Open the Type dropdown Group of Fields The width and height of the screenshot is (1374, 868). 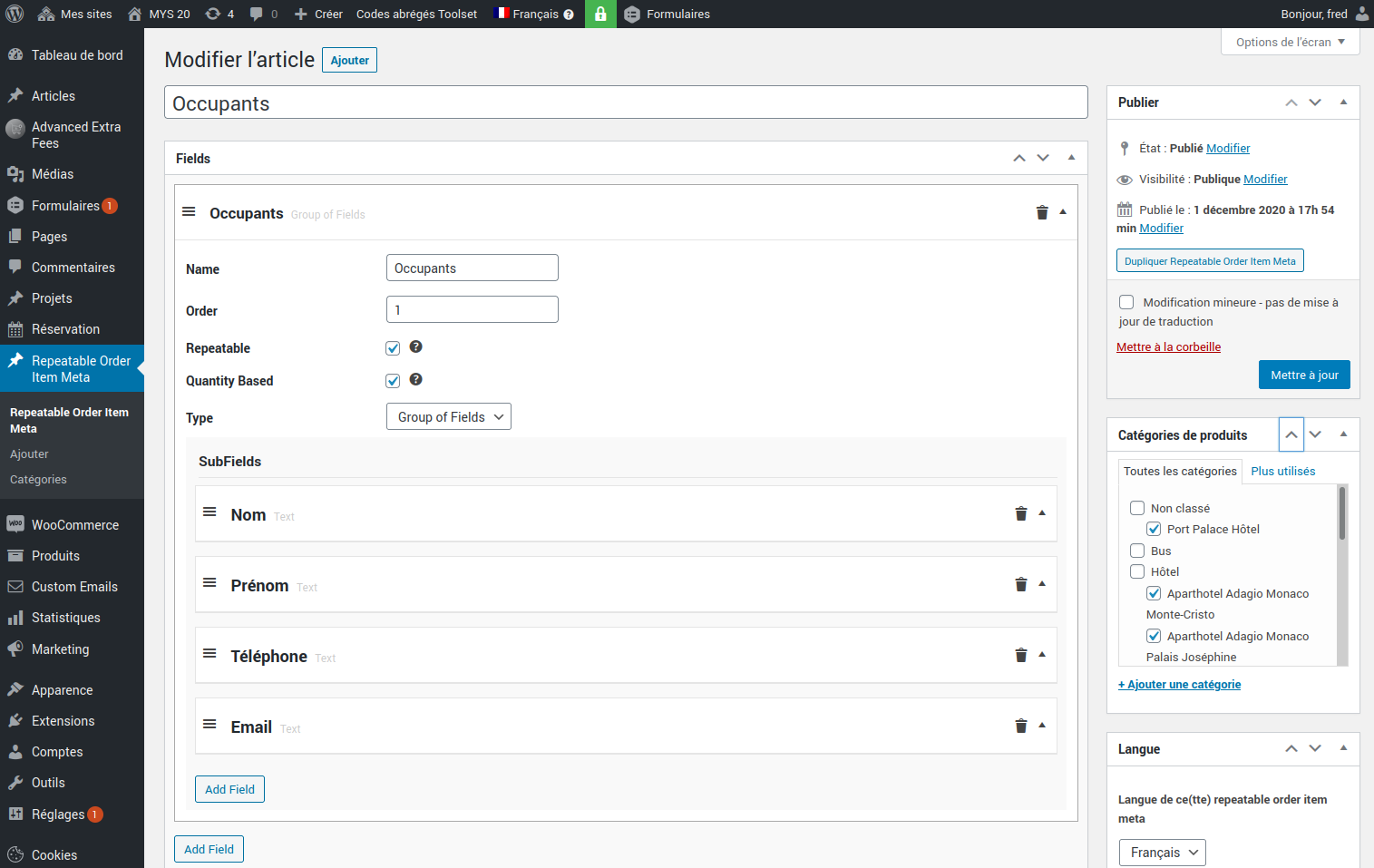(x=448, y=416)
